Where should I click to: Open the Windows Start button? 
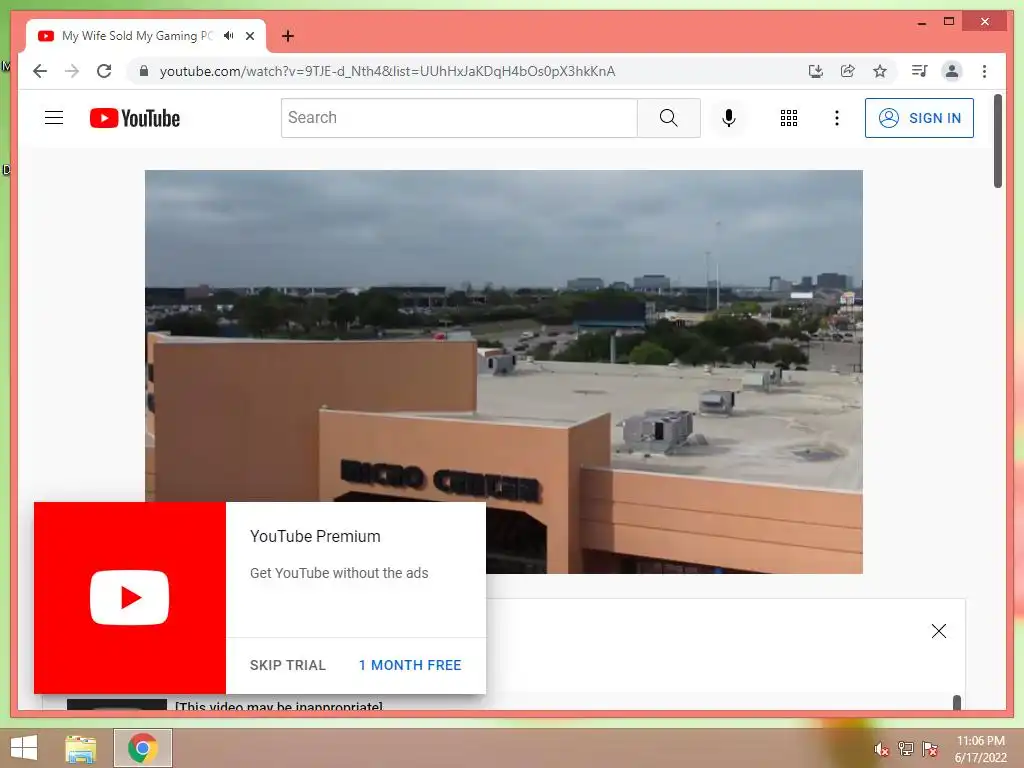(24, 748)
